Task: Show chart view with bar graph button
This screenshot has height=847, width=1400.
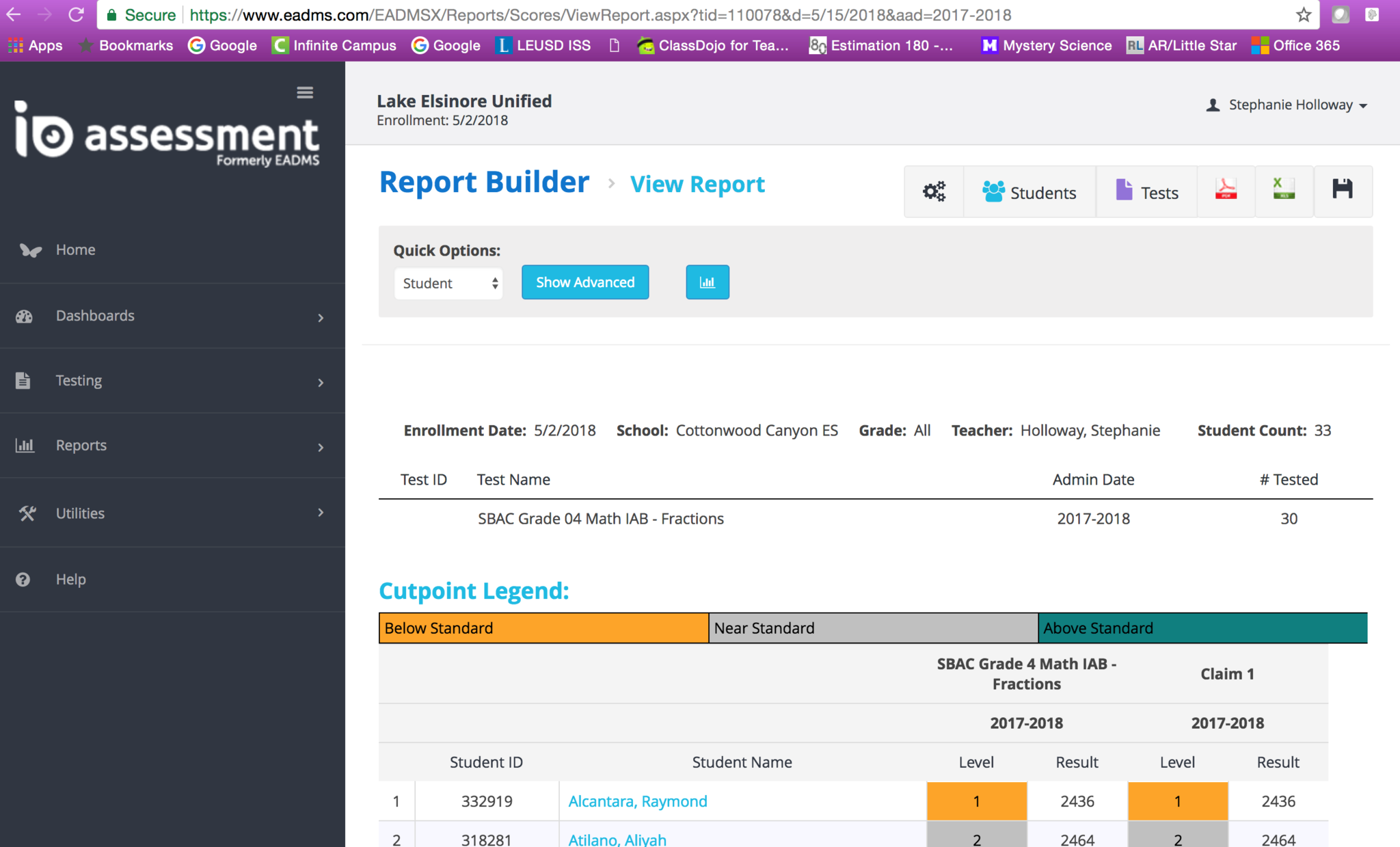Action: point(707,282)
